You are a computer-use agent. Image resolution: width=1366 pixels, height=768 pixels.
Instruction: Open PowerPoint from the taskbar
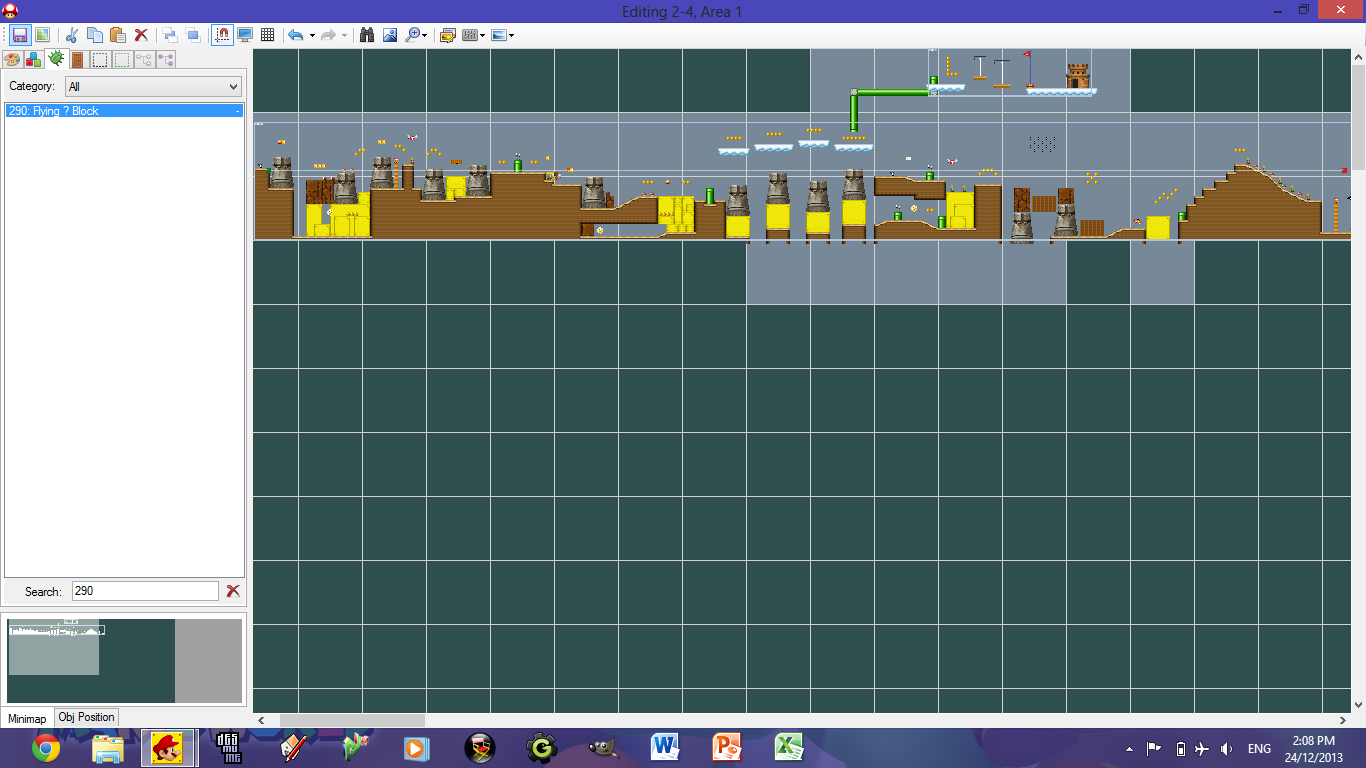(727, 748)
